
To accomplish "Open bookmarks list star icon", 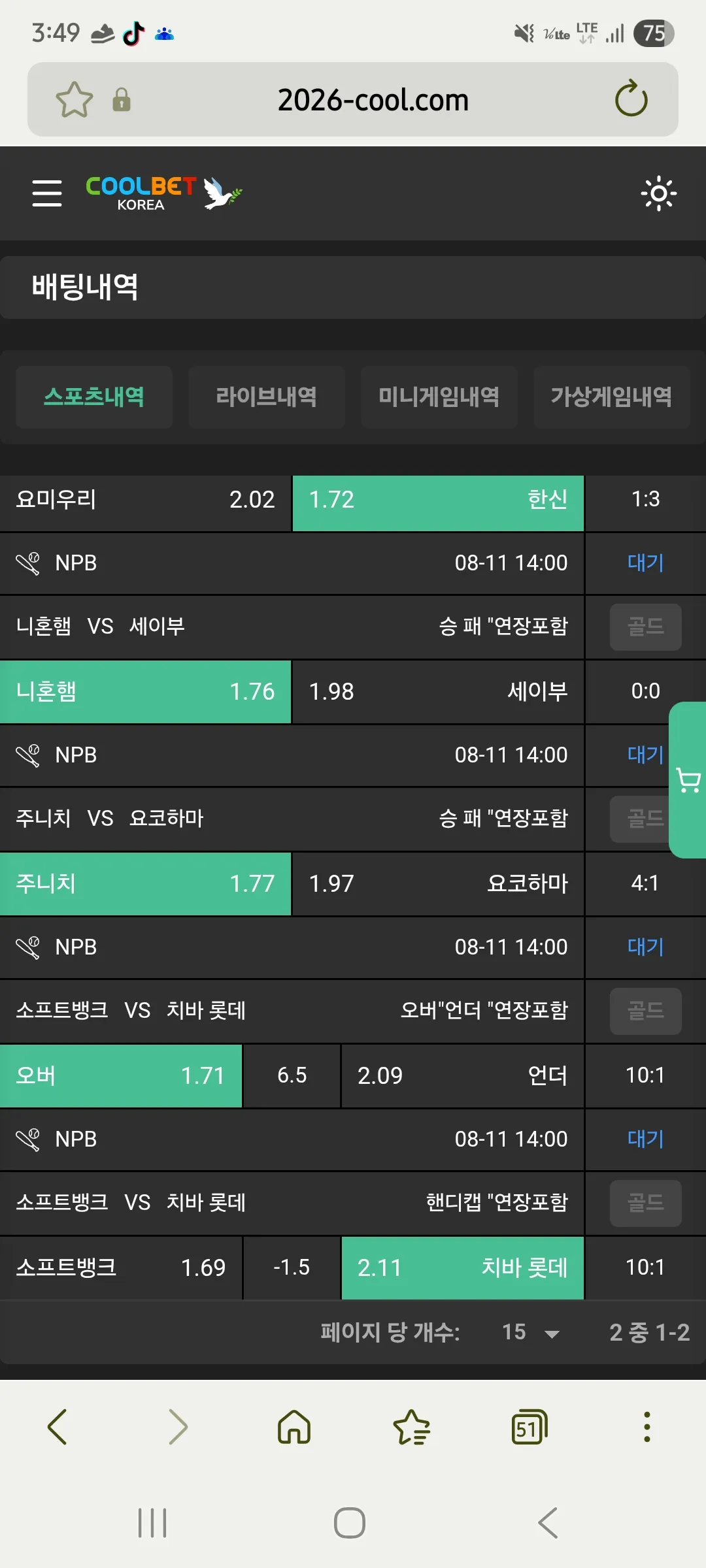I will pyautogui.click(x=412, y=1426).
